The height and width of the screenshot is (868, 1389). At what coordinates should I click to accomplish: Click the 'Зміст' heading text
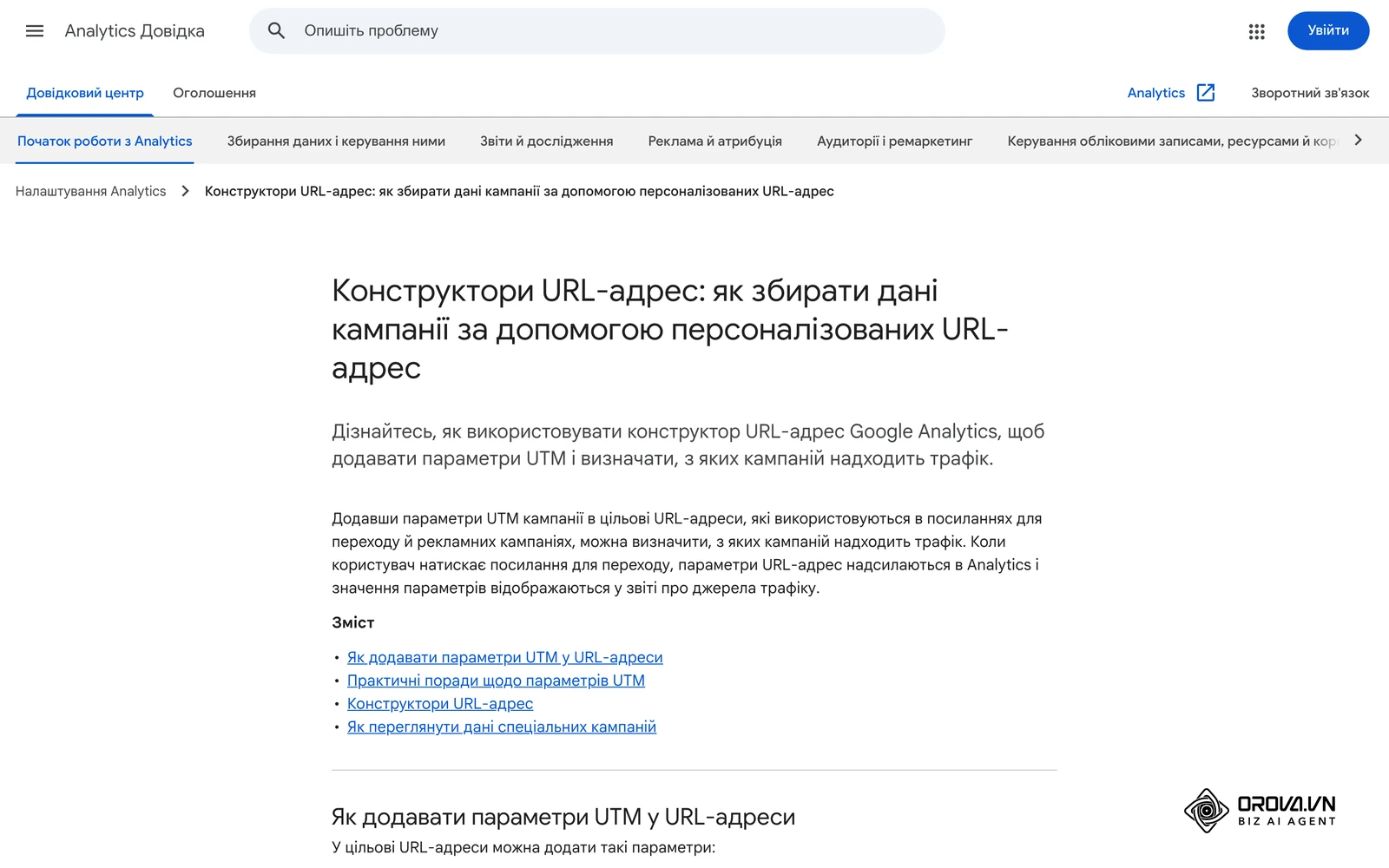point(352,622)
